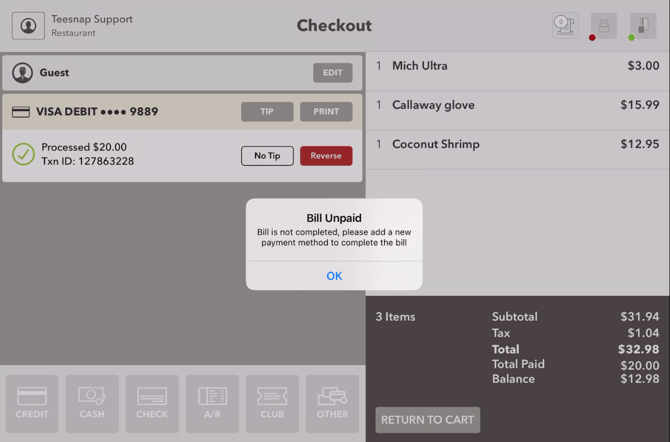Viewport: 670px width, 442px height.
Task: Return to cart
Action: [x=428, y=420]
